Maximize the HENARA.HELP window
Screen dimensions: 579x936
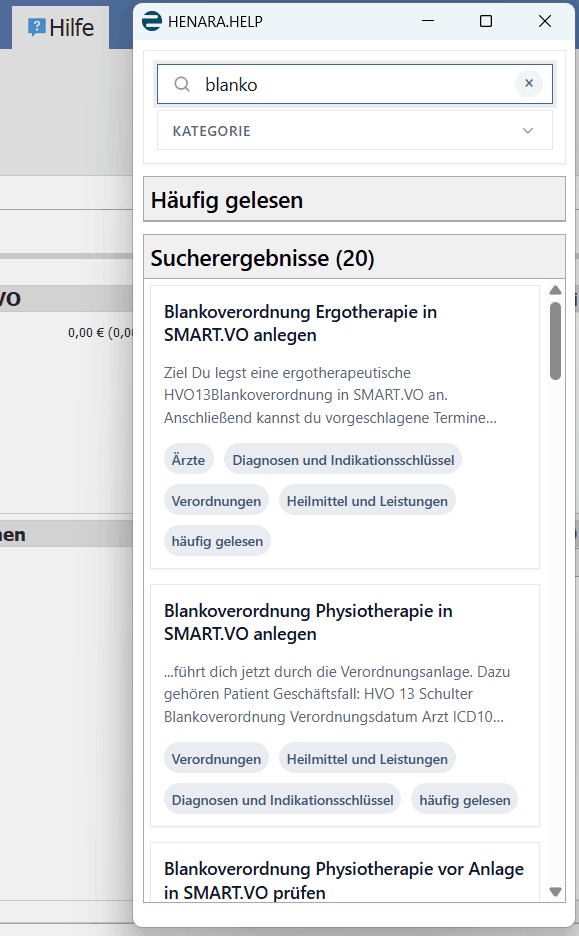[486, 21]
